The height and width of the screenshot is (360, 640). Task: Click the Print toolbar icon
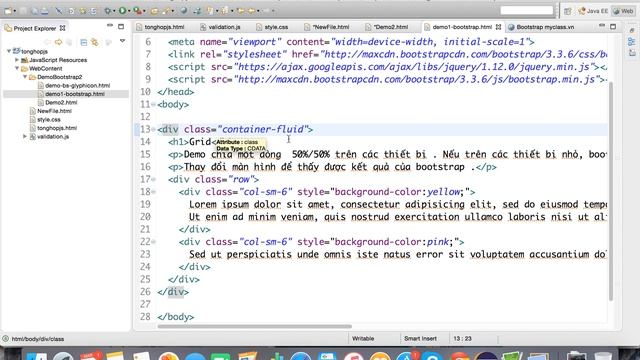coord(45,11)
